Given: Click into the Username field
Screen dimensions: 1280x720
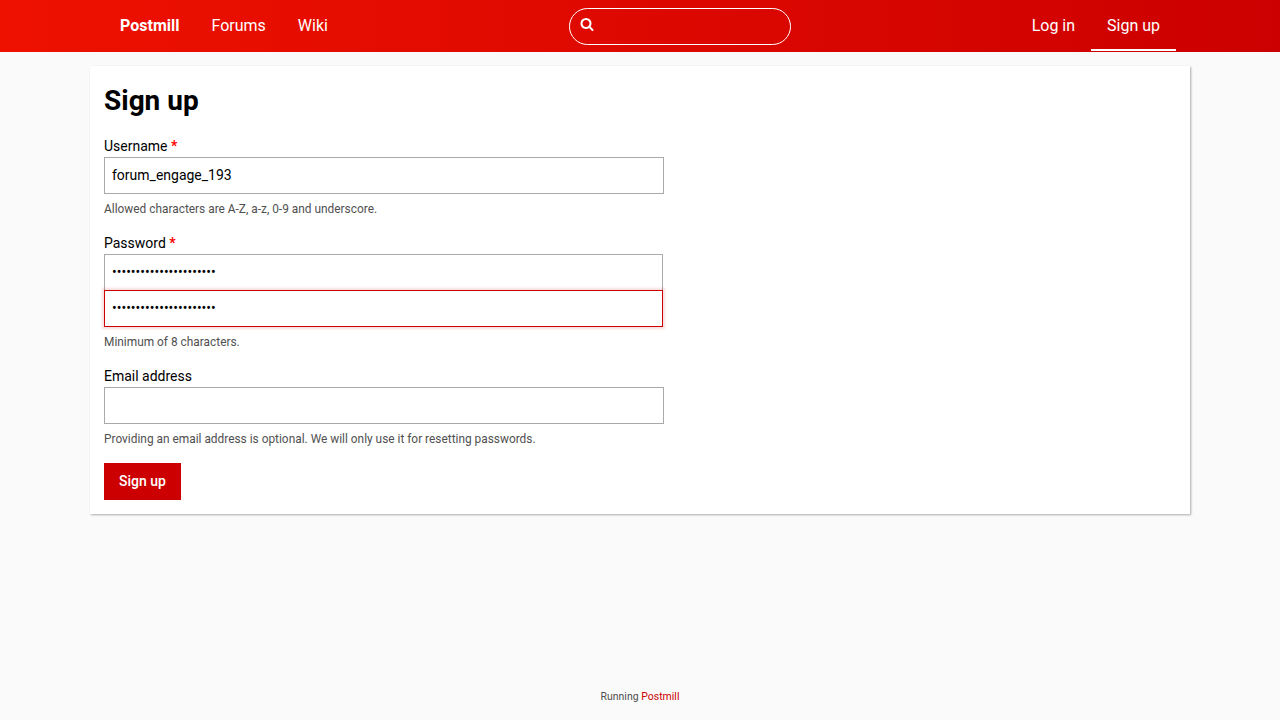Looking at the screenshot, I should 384,175.
